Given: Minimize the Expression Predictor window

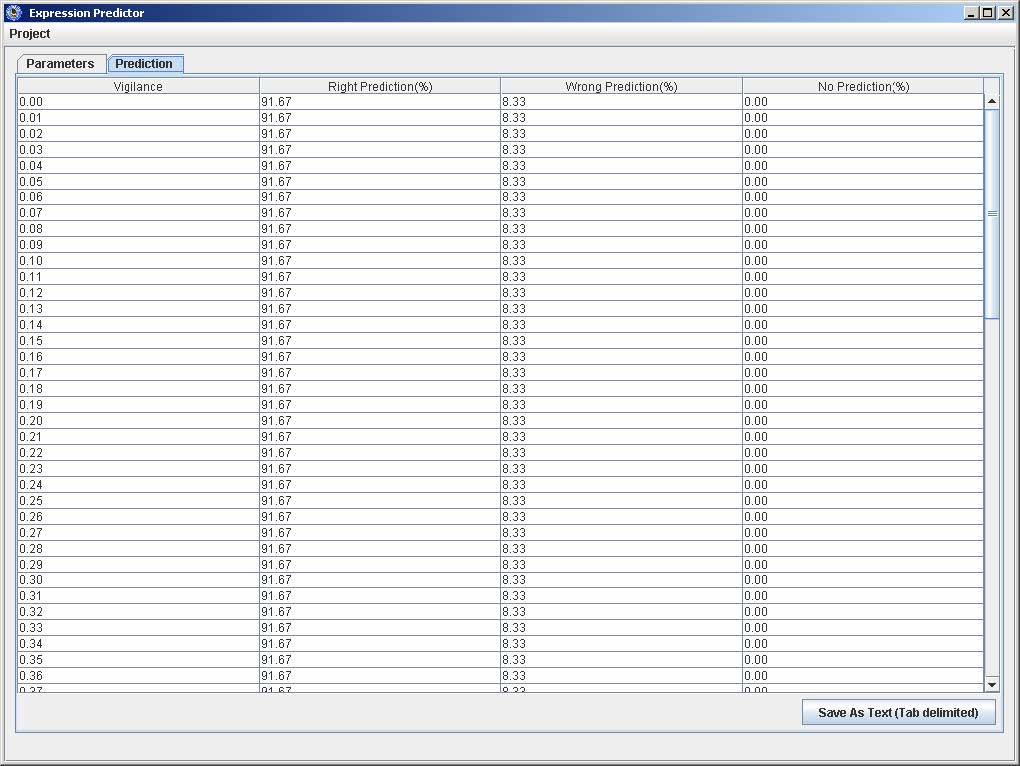Looking at the screenshot, I should coord(971,12).
